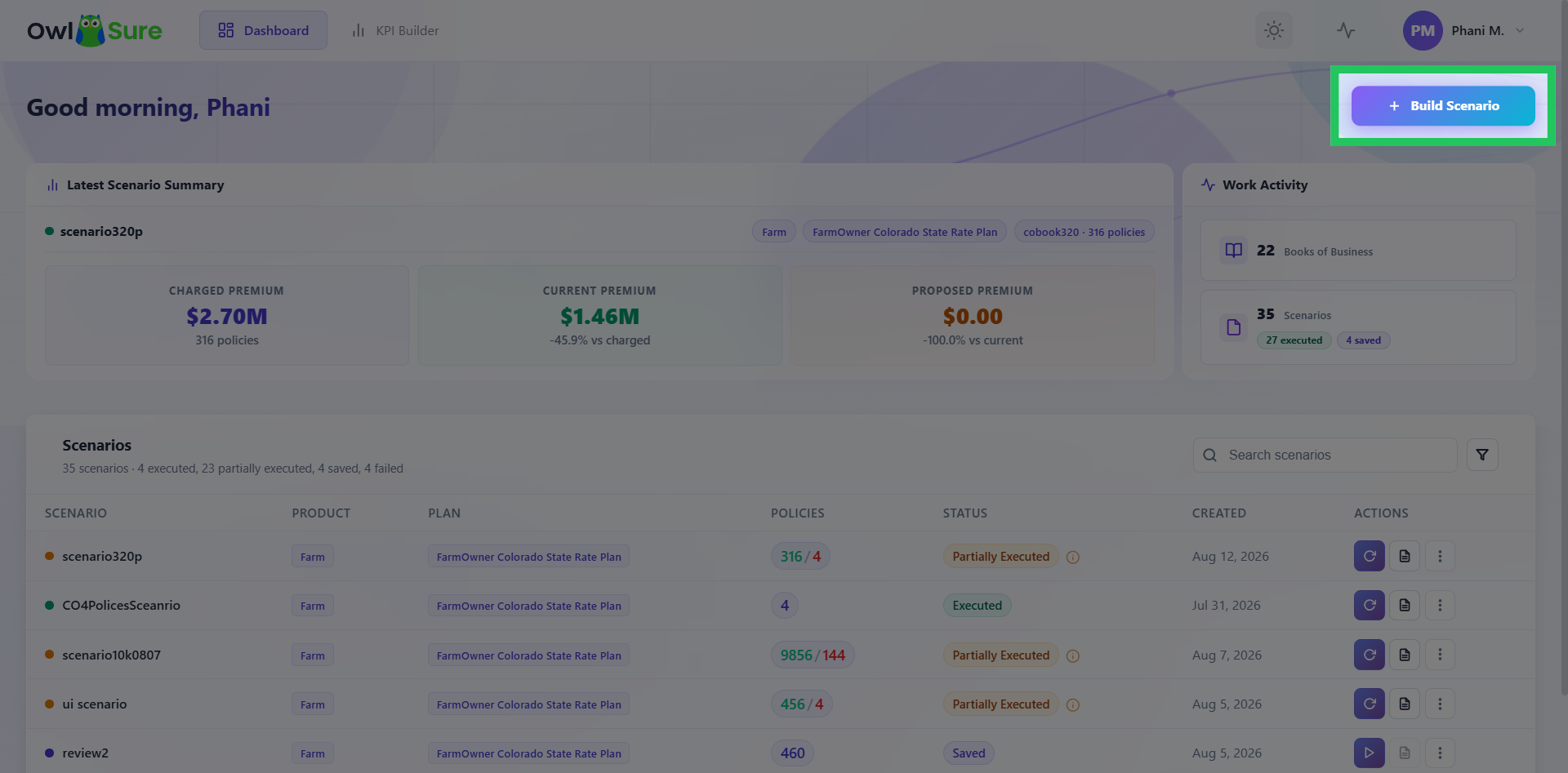Image resolution: width=1568 pixels, height=773 pixels.
Task: Click the refresh icon for ui scenario
Action: click(x=1370, y=704)
